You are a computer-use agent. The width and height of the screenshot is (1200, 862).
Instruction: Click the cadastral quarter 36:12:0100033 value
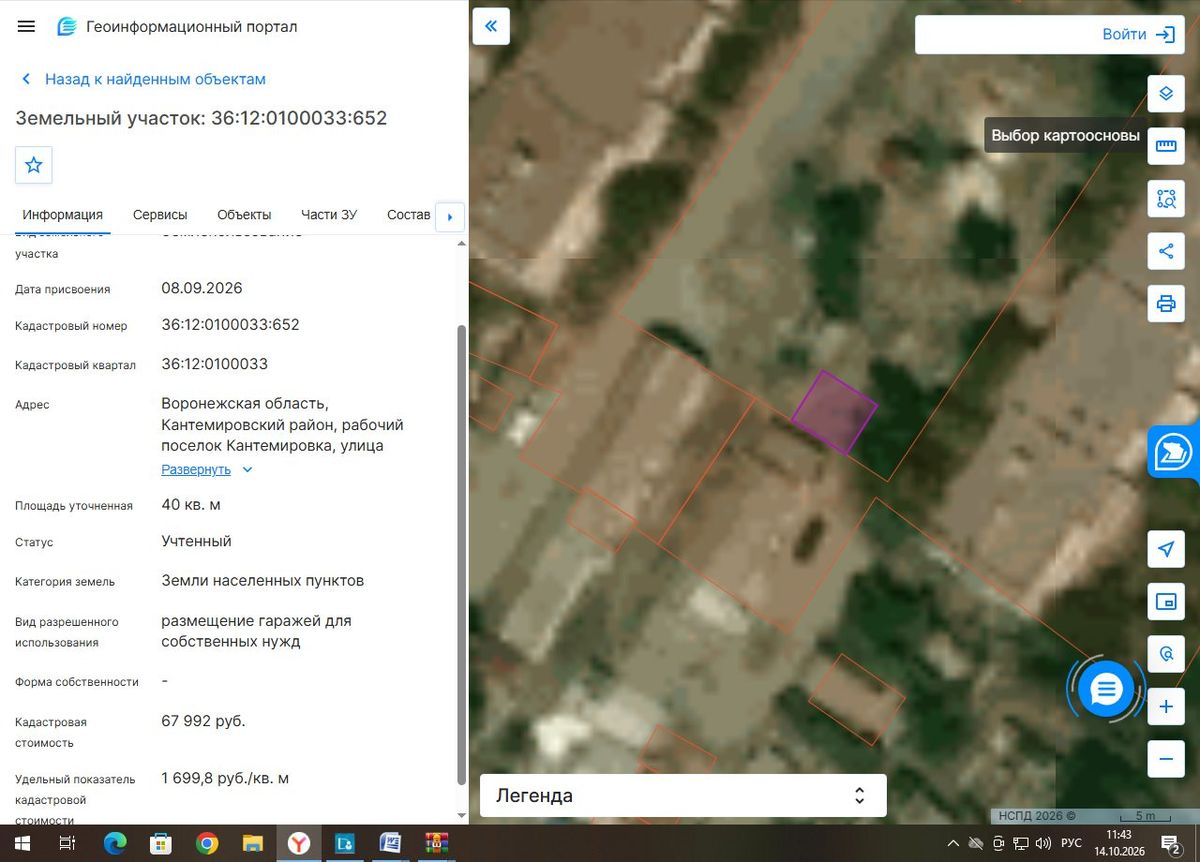pyautogui.click(x=214, y=364)
